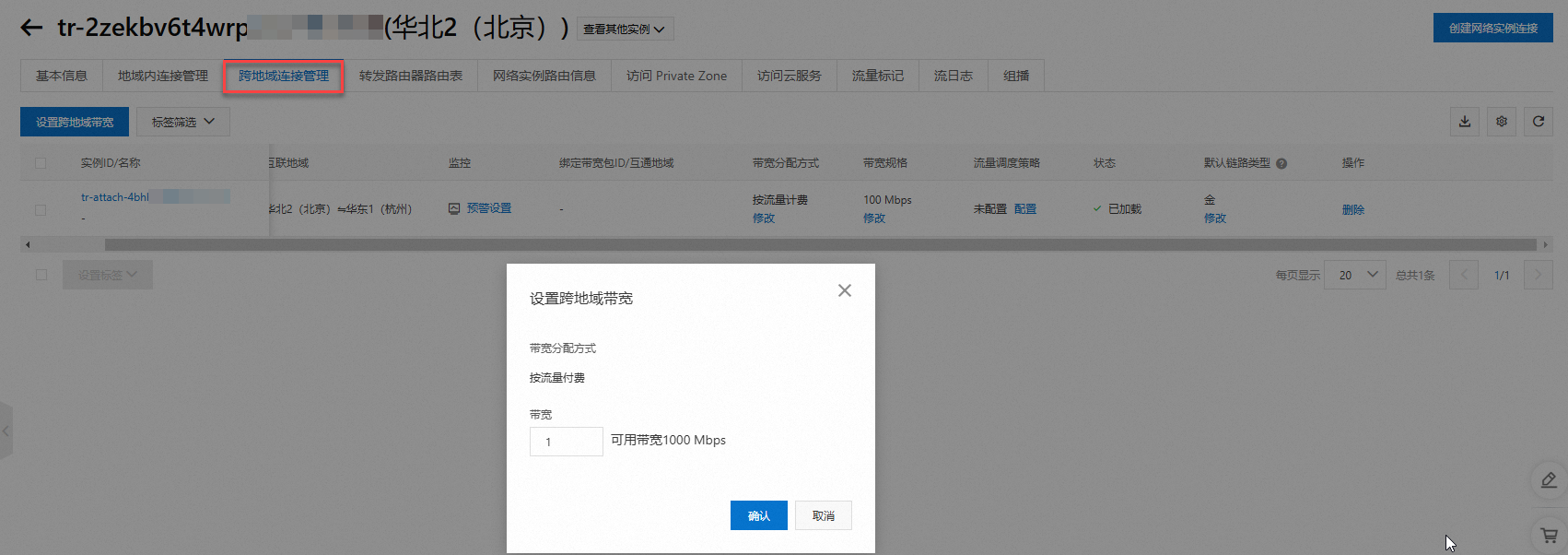The image size is (1568, 555).
Task: Close the 设置跨地域带宽 dialog
Action: 845,290
